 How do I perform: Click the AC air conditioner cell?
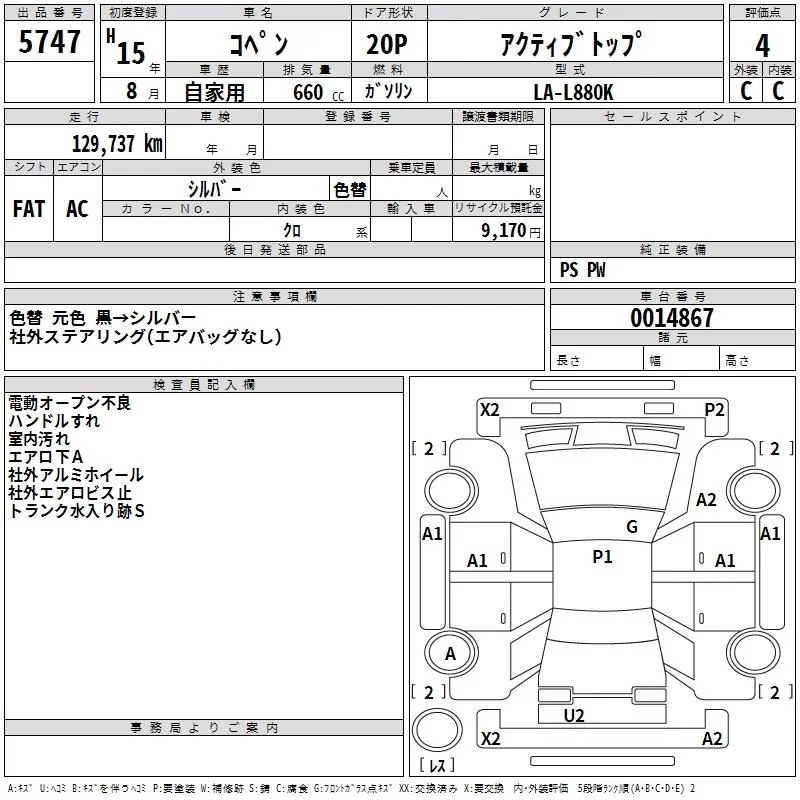pyautogui.click(x=77, y=208)
